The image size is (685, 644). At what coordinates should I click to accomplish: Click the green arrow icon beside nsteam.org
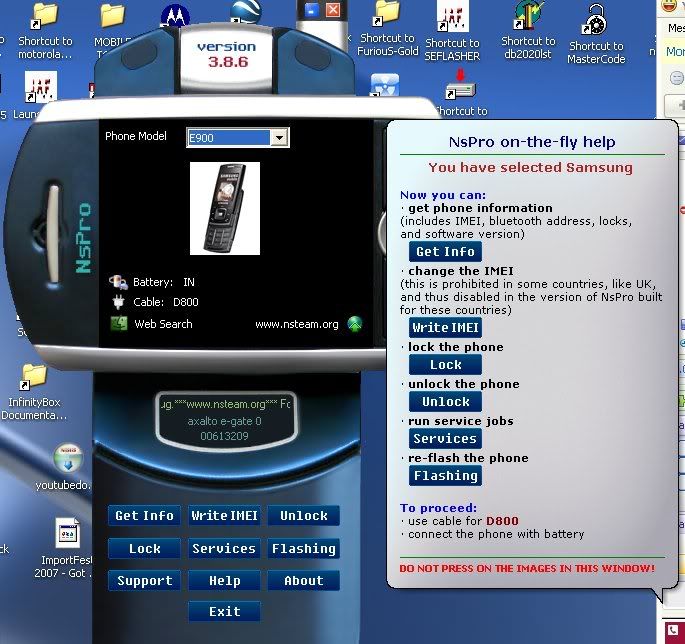pos(355,324)
